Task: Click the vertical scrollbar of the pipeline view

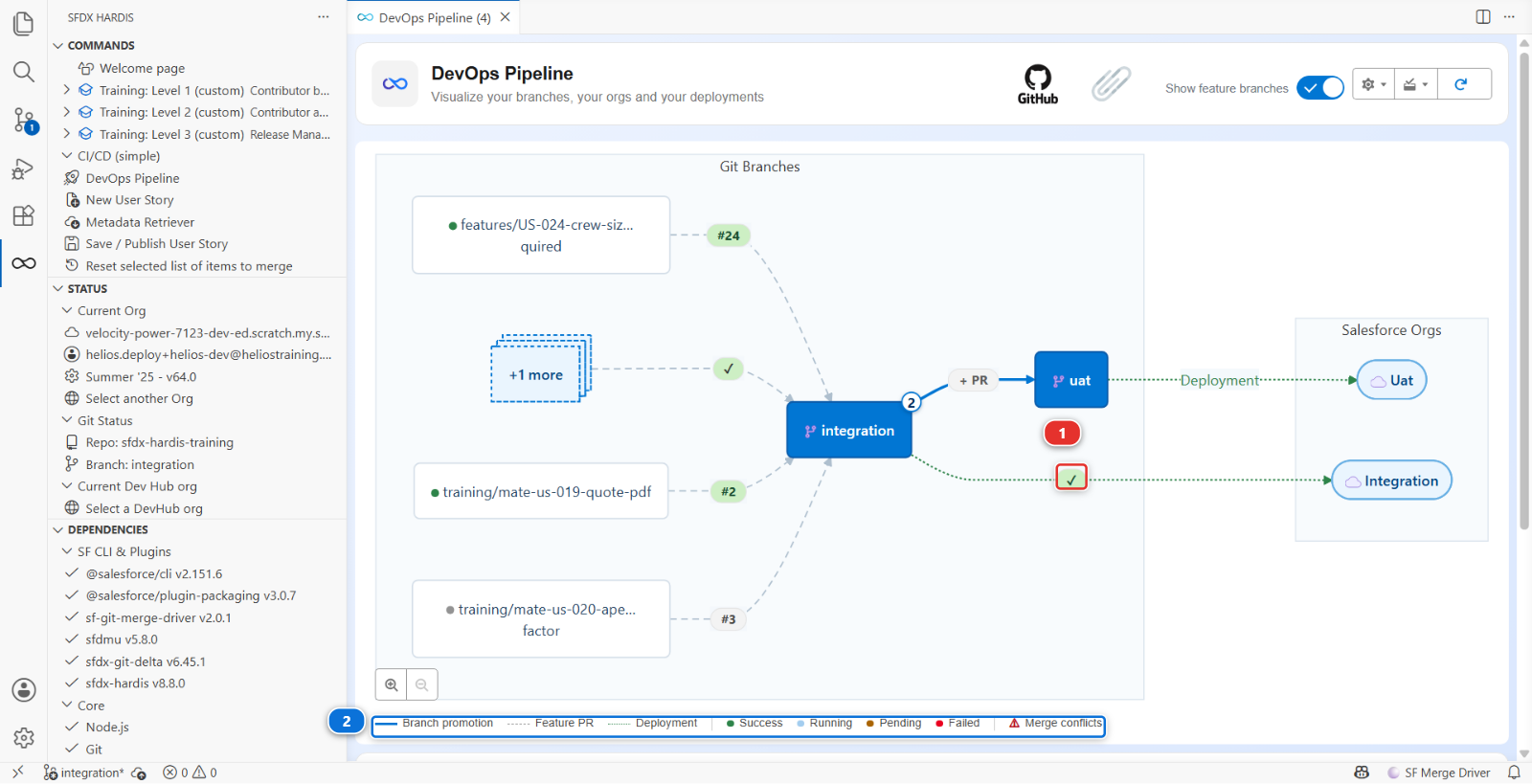Action: [x=1524, y=291]
